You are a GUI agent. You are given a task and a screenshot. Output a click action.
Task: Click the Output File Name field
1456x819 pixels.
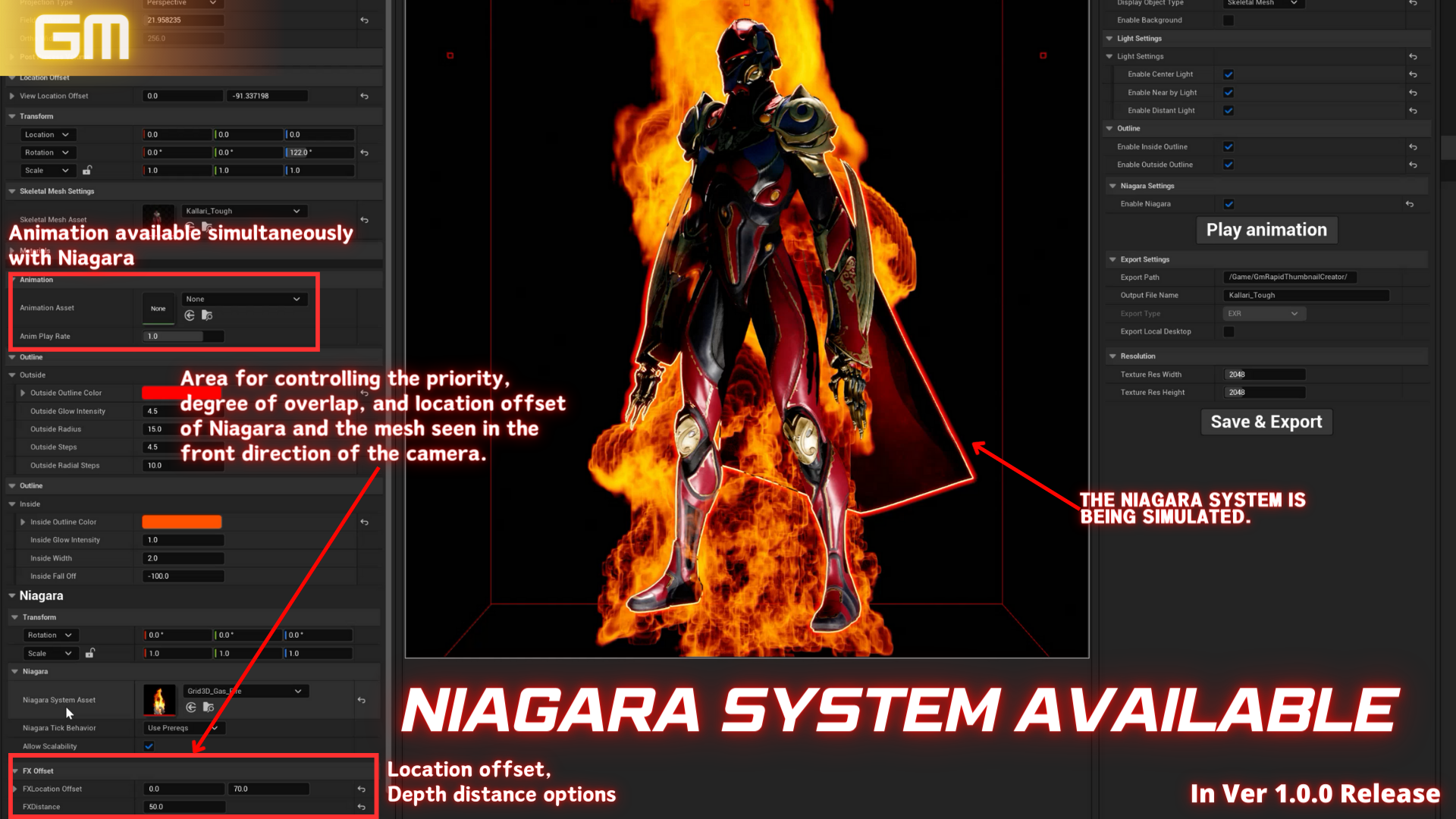(x=1307, y=295)
